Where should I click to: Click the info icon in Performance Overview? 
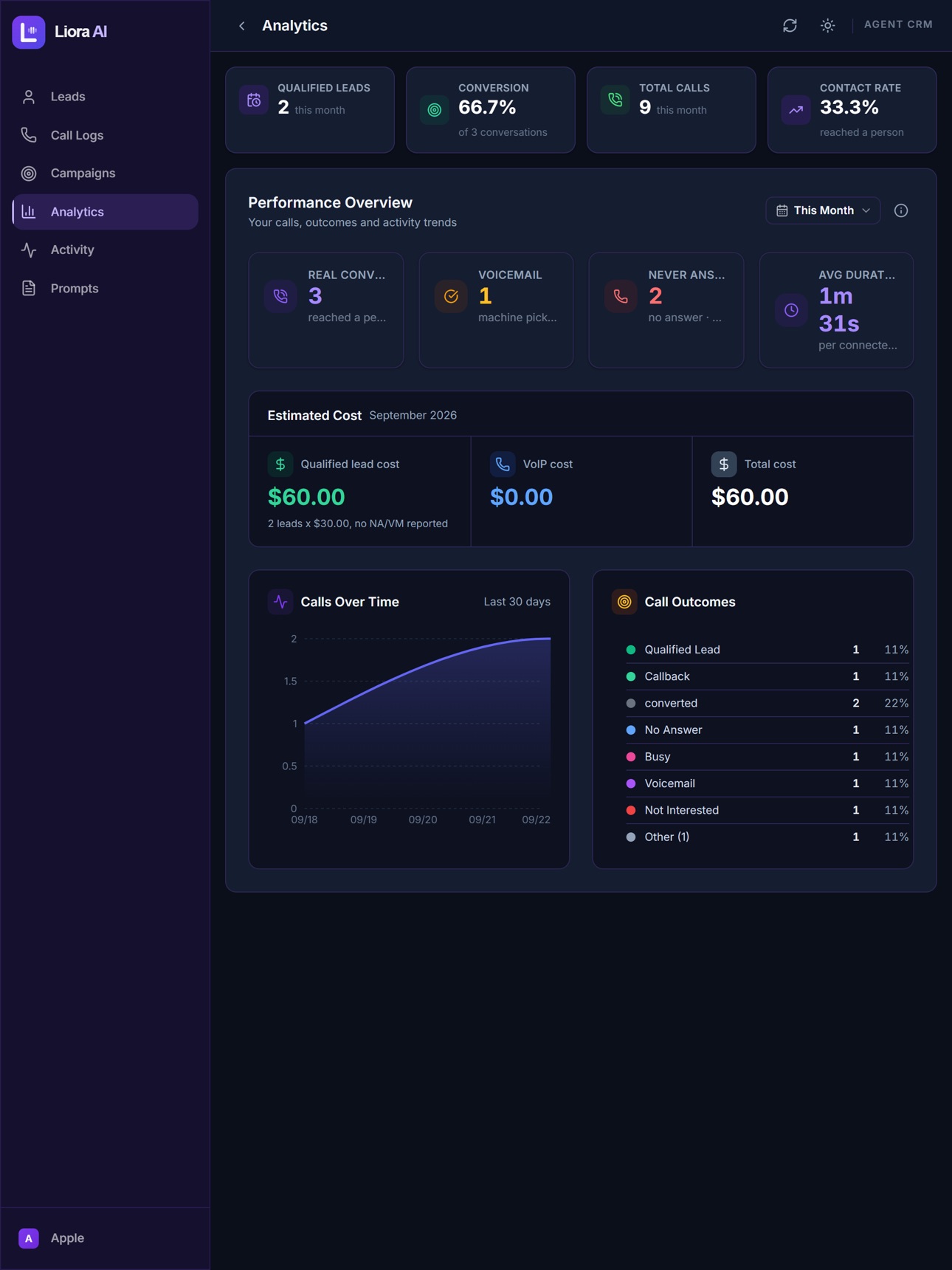click(x=901, y=210)
